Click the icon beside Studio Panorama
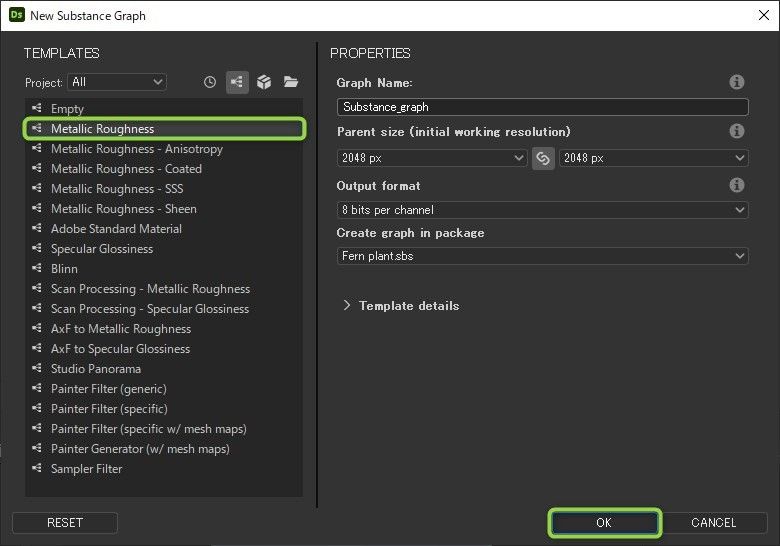Viewport: 780px width, 546px height. 37,368
